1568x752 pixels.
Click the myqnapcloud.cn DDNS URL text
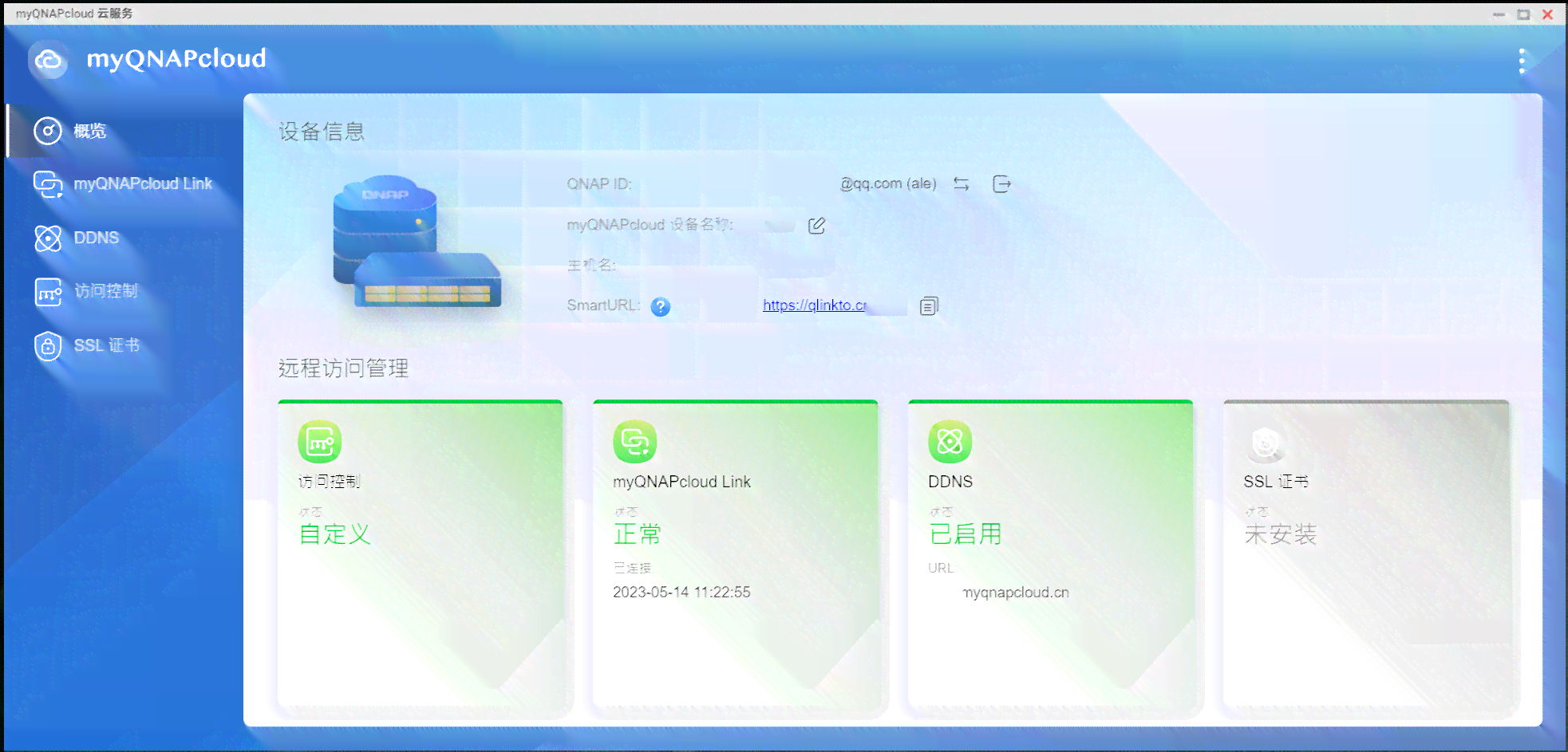pos(1015,593)
